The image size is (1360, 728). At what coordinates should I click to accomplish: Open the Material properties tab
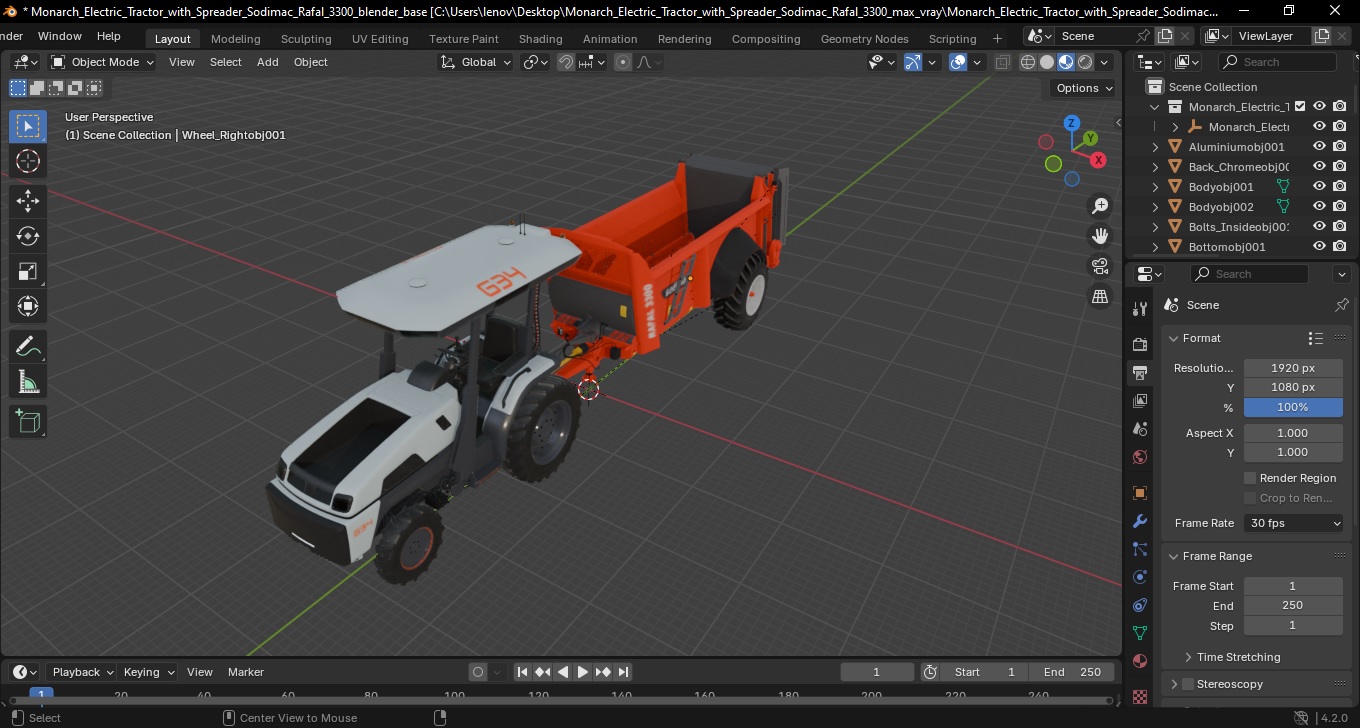tap(1140, 661)
